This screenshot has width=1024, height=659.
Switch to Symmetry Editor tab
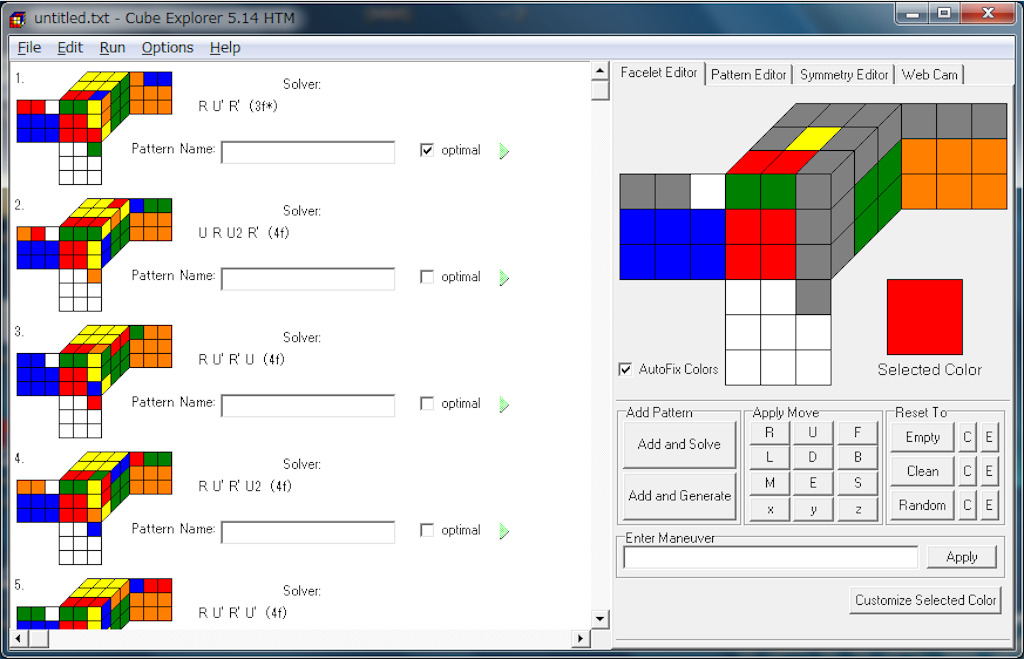coord(844,74)
